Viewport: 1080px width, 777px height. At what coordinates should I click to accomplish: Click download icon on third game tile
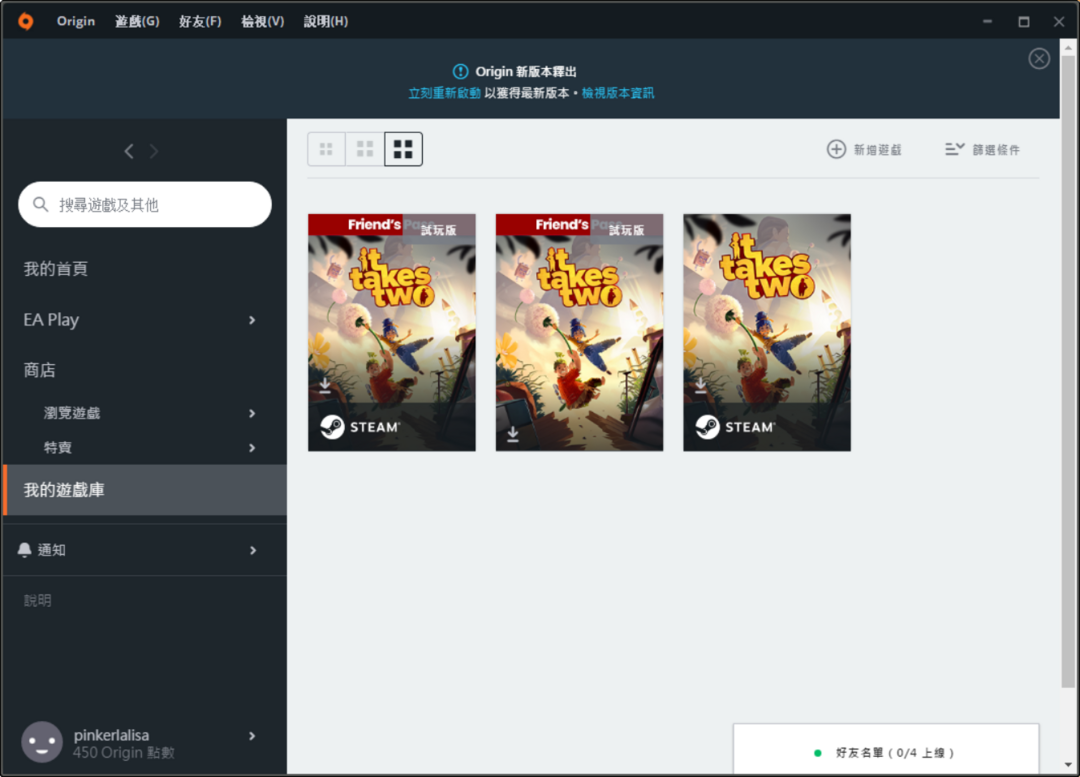pos(700,385)
